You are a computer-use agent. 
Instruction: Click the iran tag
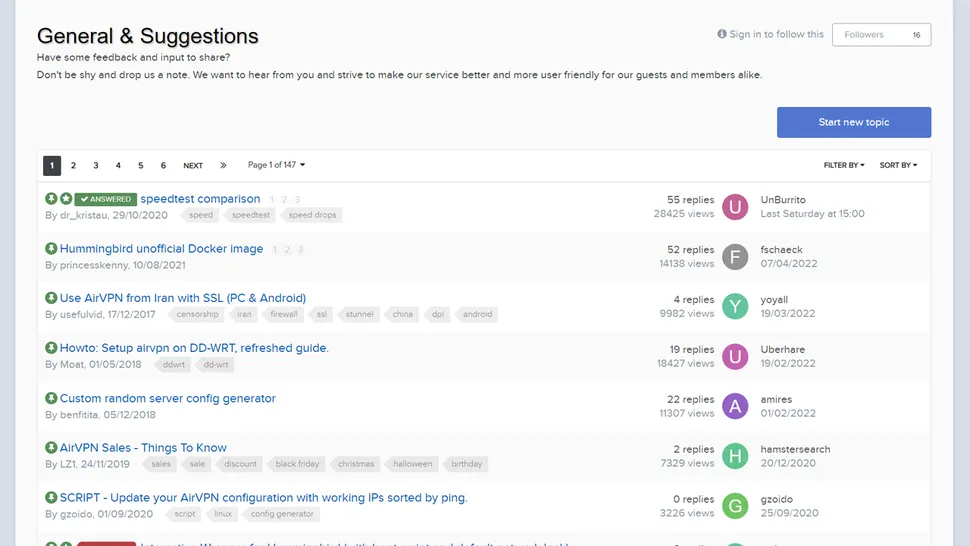point(243,314)
